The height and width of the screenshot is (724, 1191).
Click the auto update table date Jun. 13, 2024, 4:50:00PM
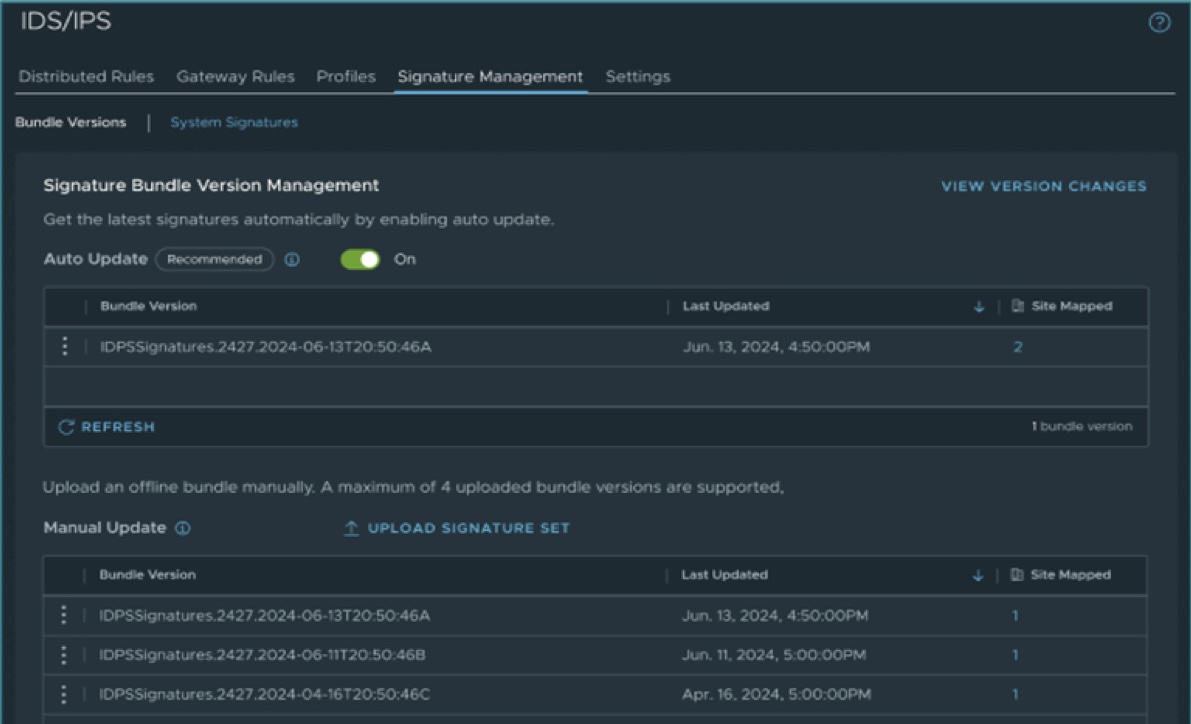pyautogui.click(x=776, y=347)
